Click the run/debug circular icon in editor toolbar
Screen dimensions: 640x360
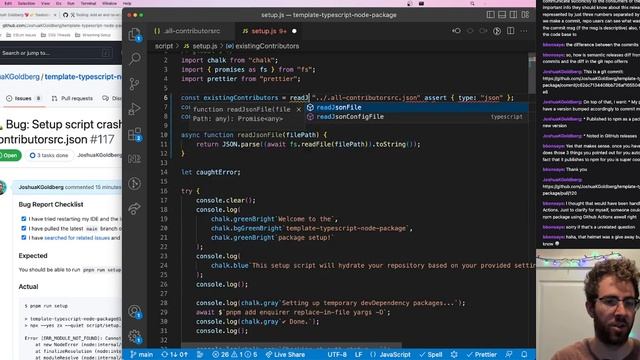coord(497,31)
